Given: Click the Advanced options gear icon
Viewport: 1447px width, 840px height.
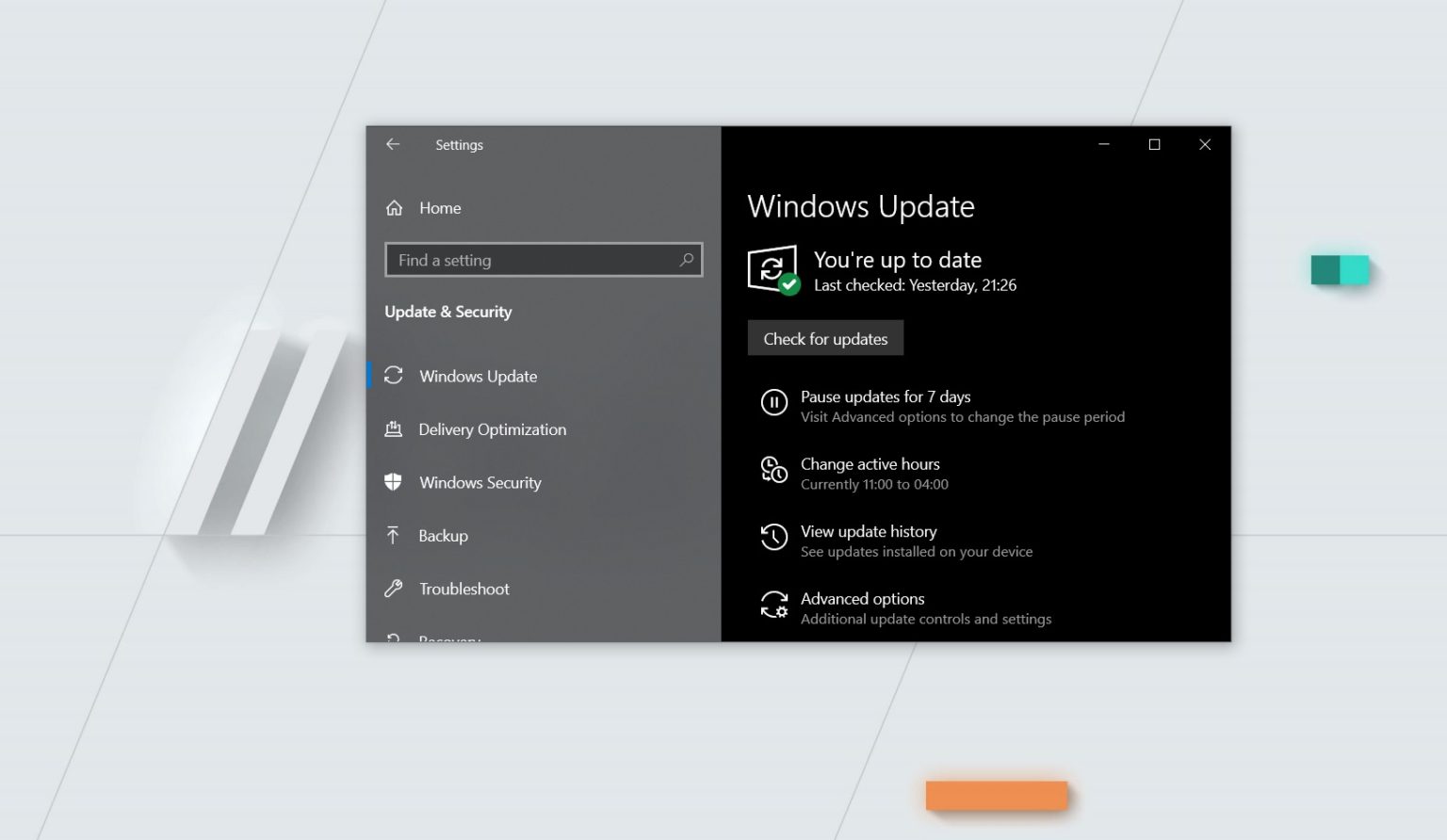Looking at the screenshot, I should point(773,605).
